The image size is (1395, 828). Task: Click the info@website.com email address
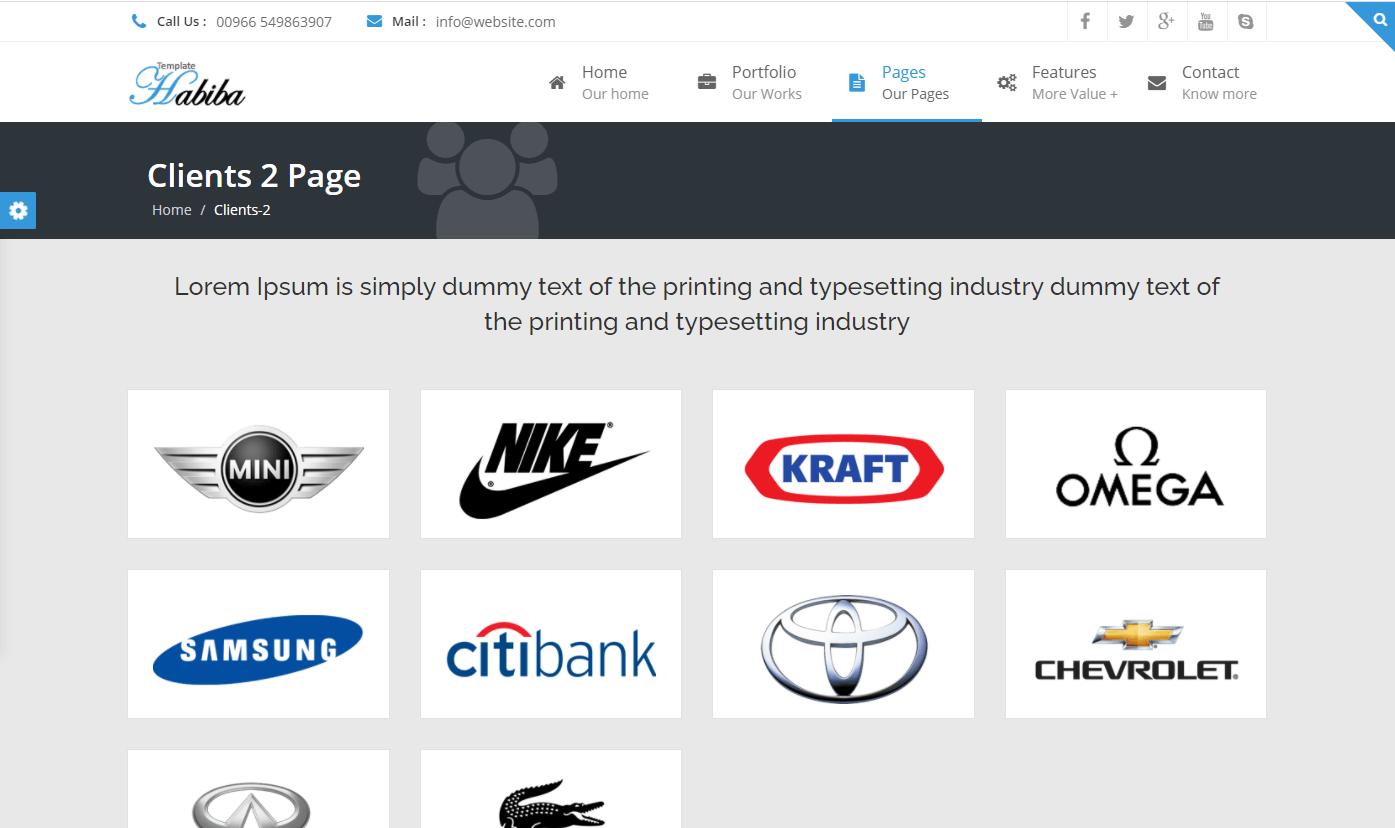coord(496,21)
